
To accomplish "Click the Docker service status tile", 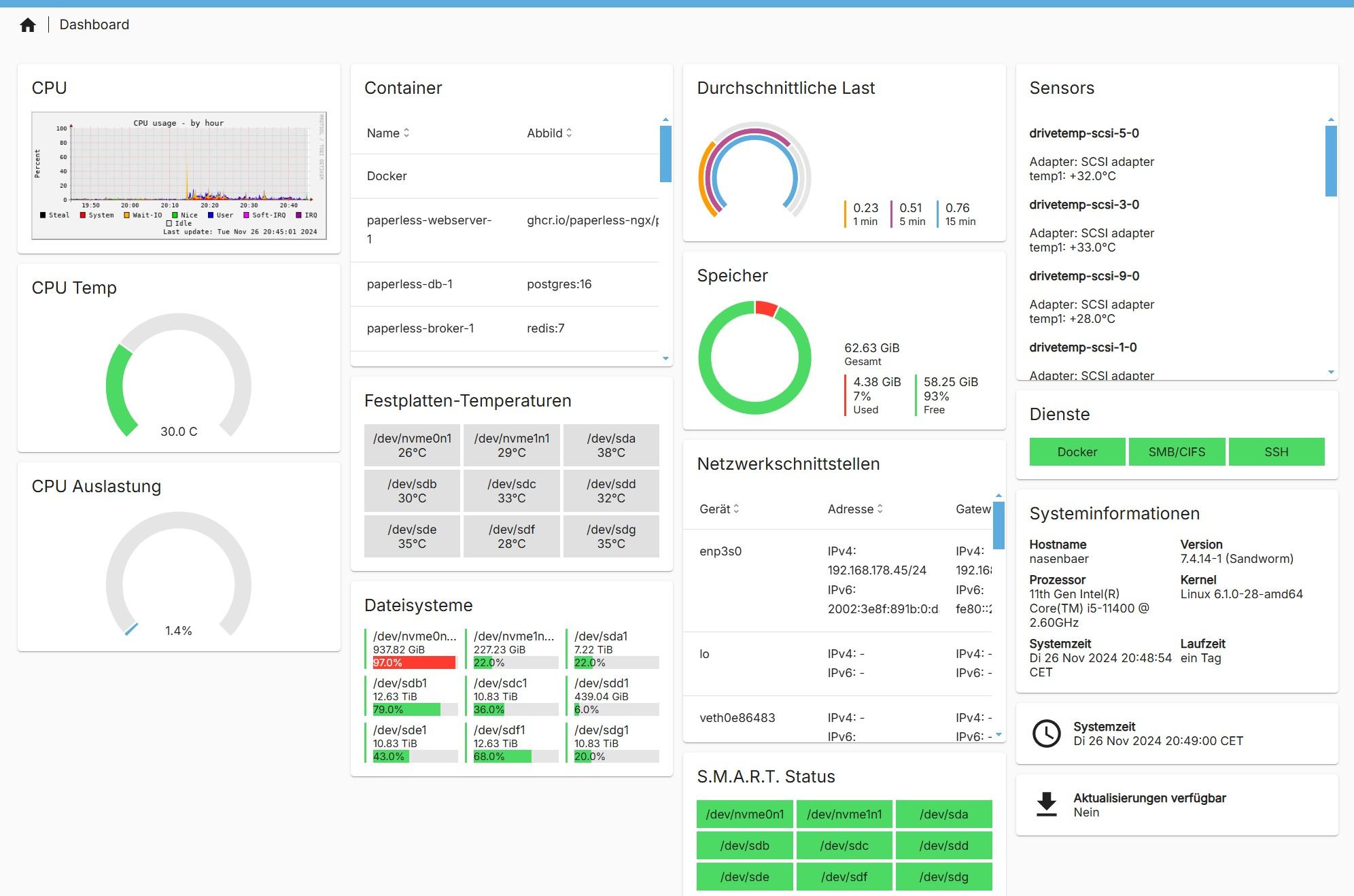I will (1077, 452).
